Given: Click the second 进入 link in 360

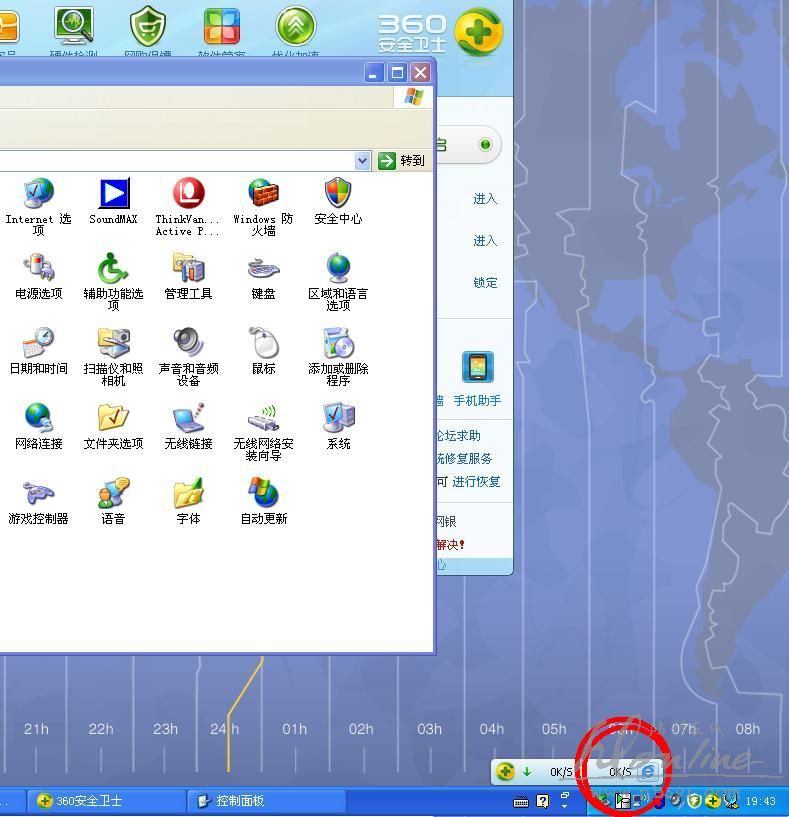Looking at the screenshot, I should (485, 240).
